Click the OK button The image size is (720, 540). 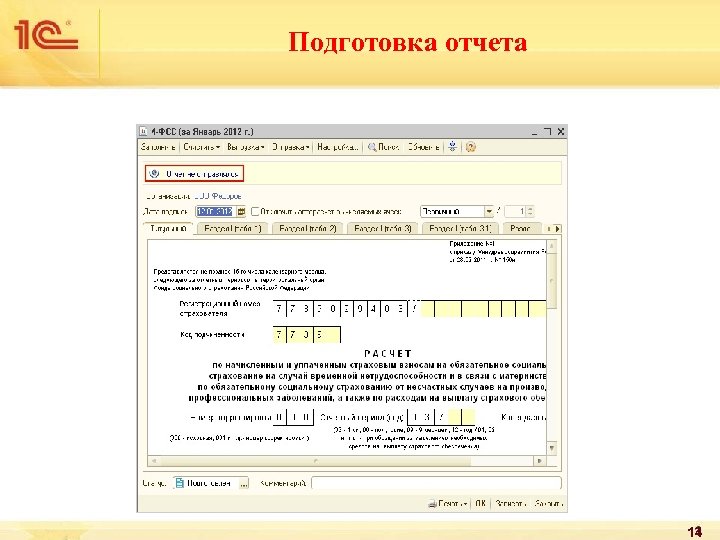[x=480, y=504]
